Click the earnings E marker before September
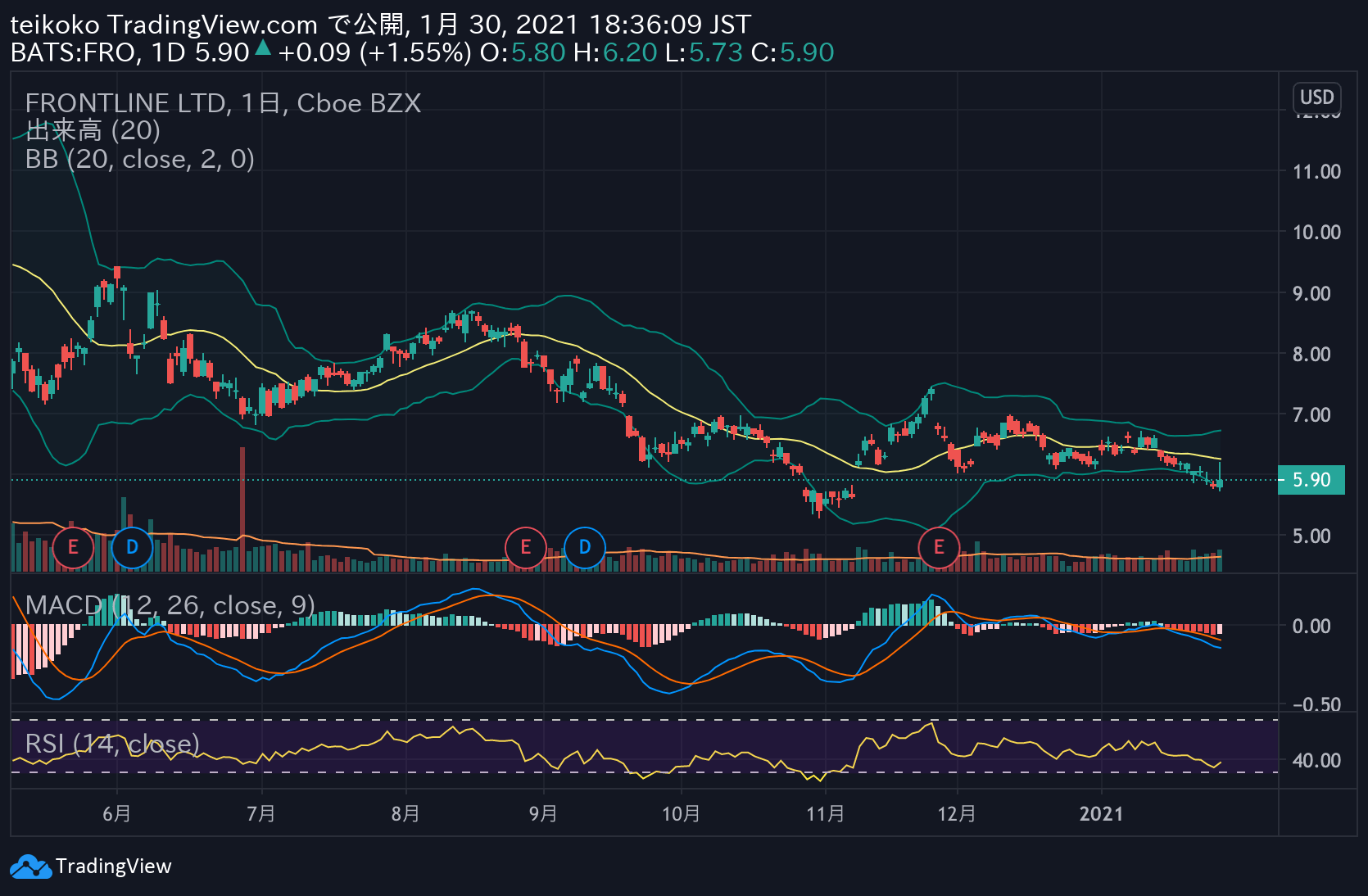 (526, 547)
